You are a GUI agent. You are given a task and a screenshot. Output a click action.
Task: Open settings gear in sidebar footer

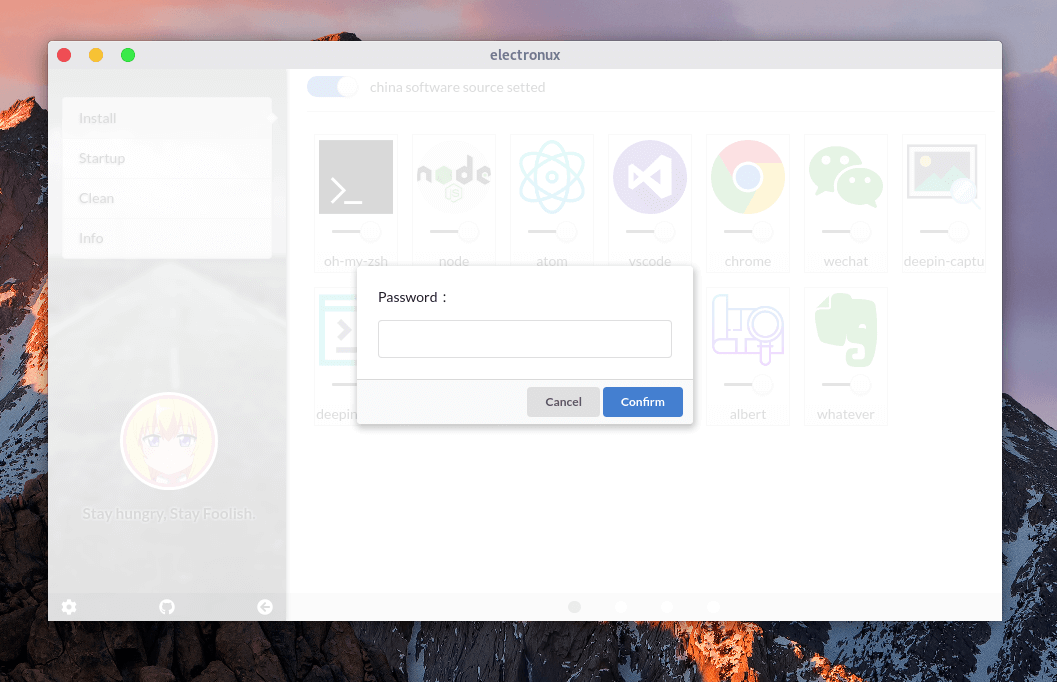coord(69,606)
